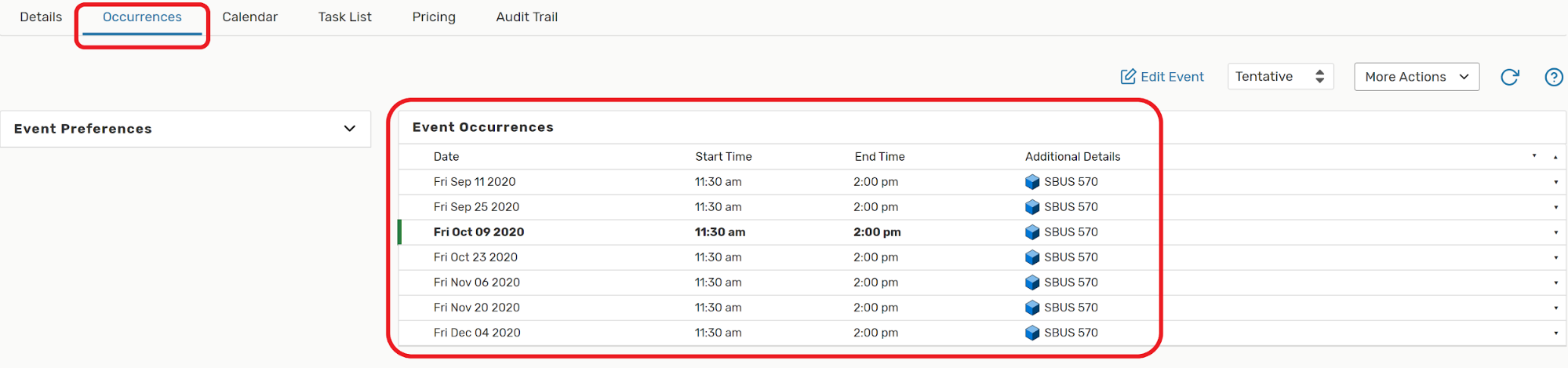Open the Audit Trail tab
The height and width of the screenshot is (368, 1568).
pos(526,17)
